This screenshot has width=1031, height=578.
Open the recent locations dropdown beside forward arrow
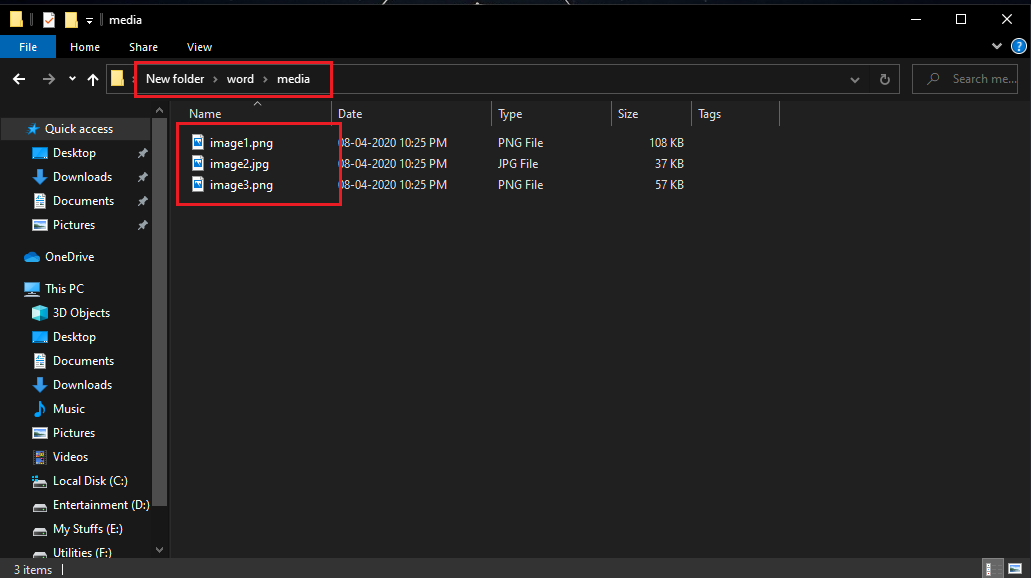tap(71, 79)
